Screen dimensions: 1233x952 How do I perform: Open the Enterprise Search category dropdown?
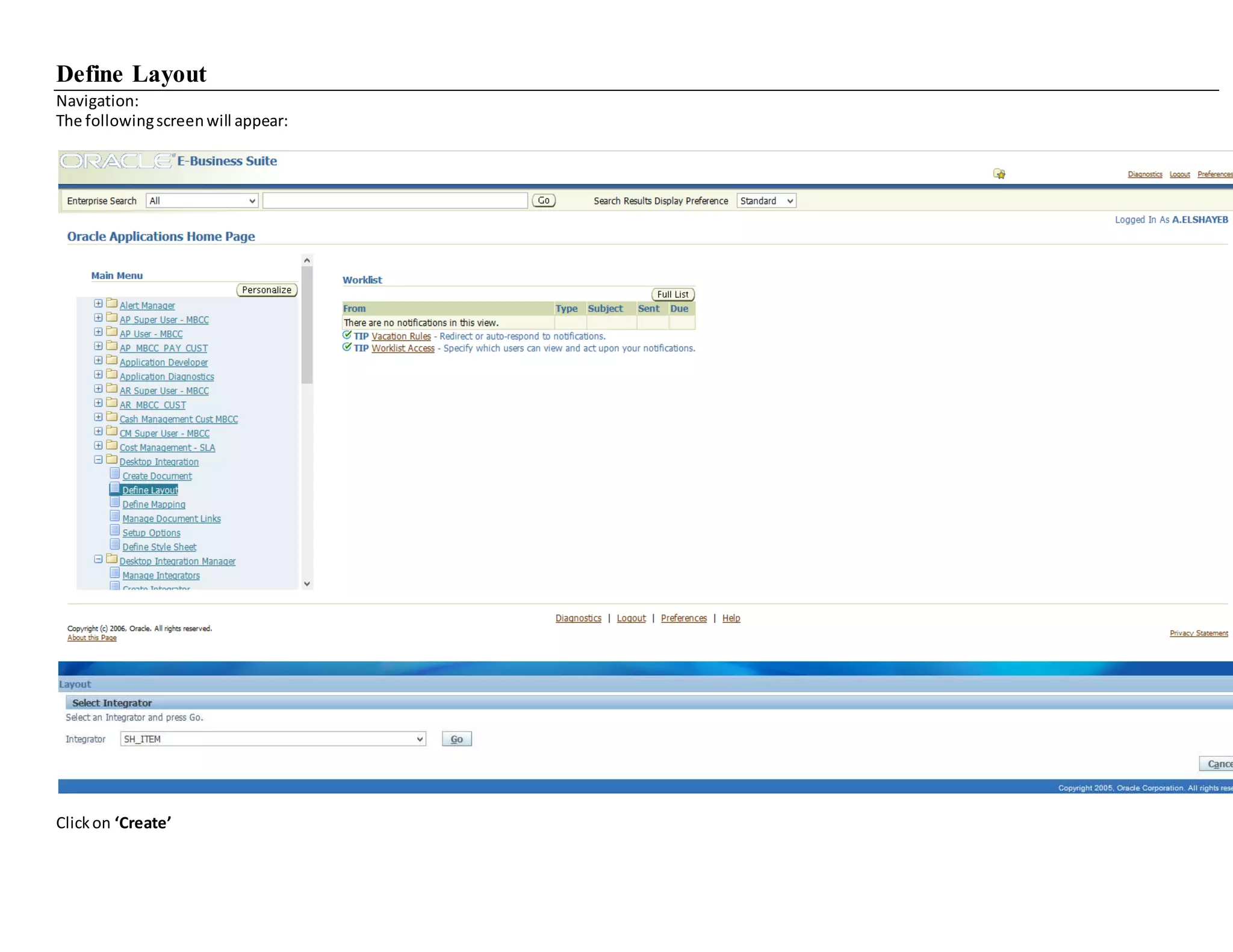[202, 201]
